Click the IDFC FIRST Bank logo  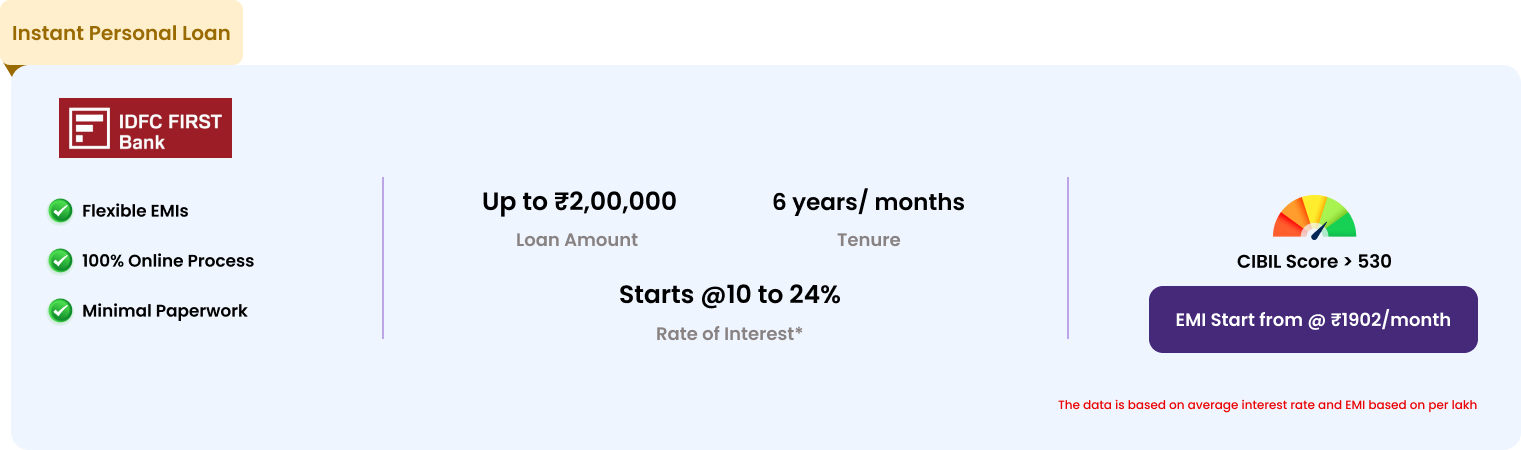[x=145, y=128]
